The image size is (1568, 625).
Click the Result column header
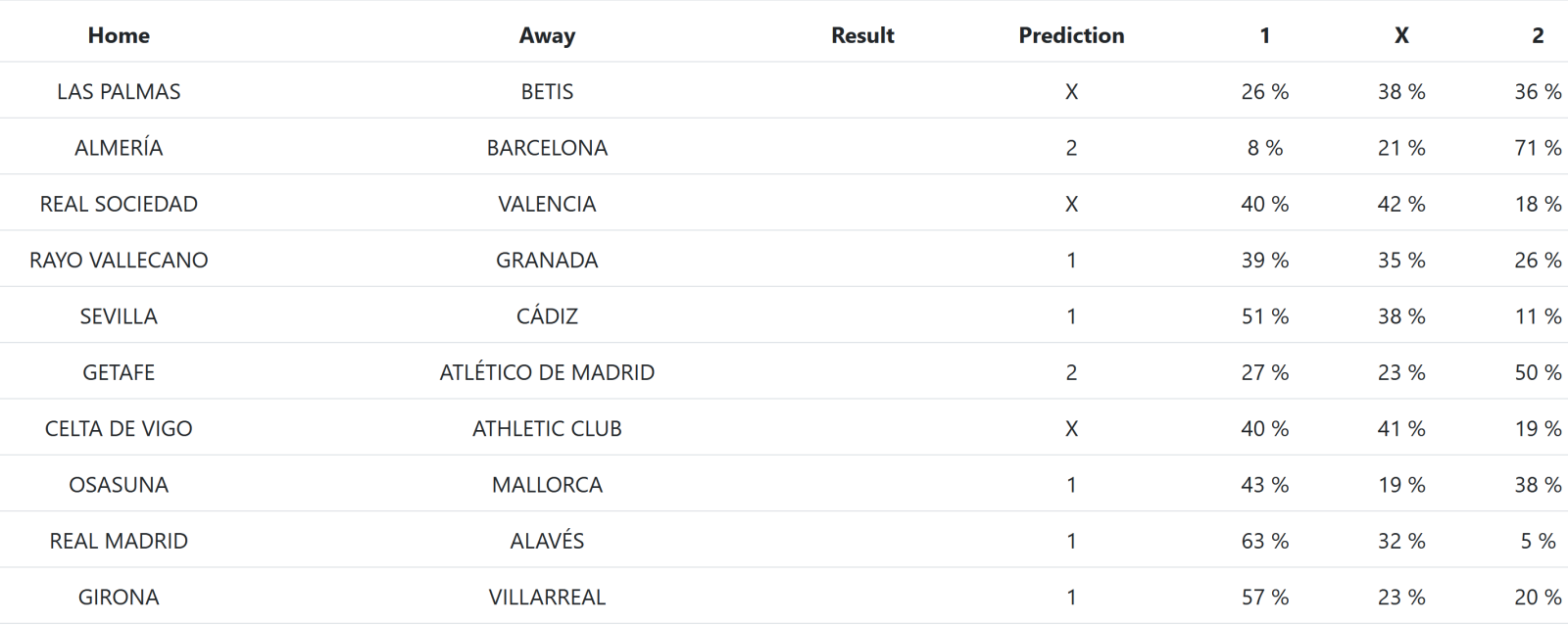(x=862, y=35)
